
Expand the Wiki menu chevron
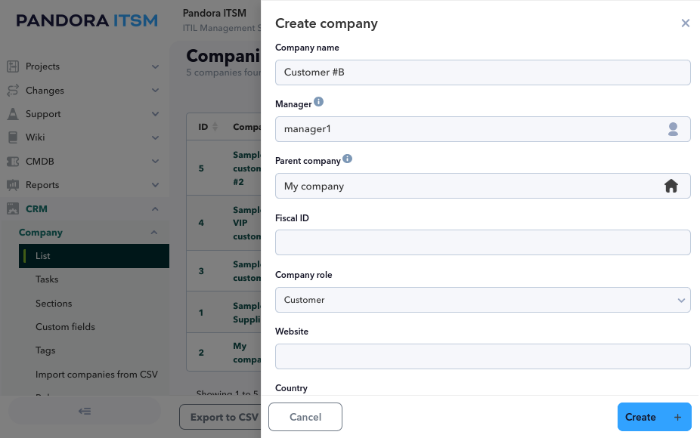tap(155, 138)
